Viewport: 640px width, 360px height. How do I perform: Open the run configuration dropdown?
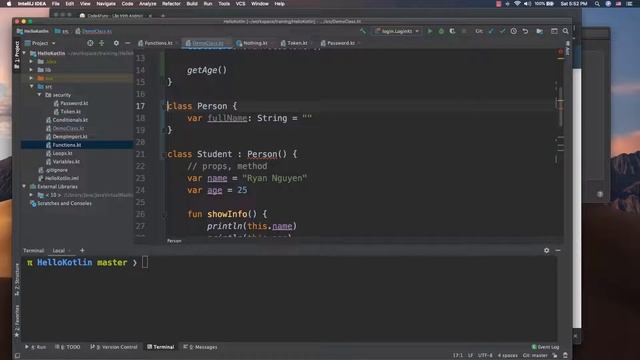point(397,31)
